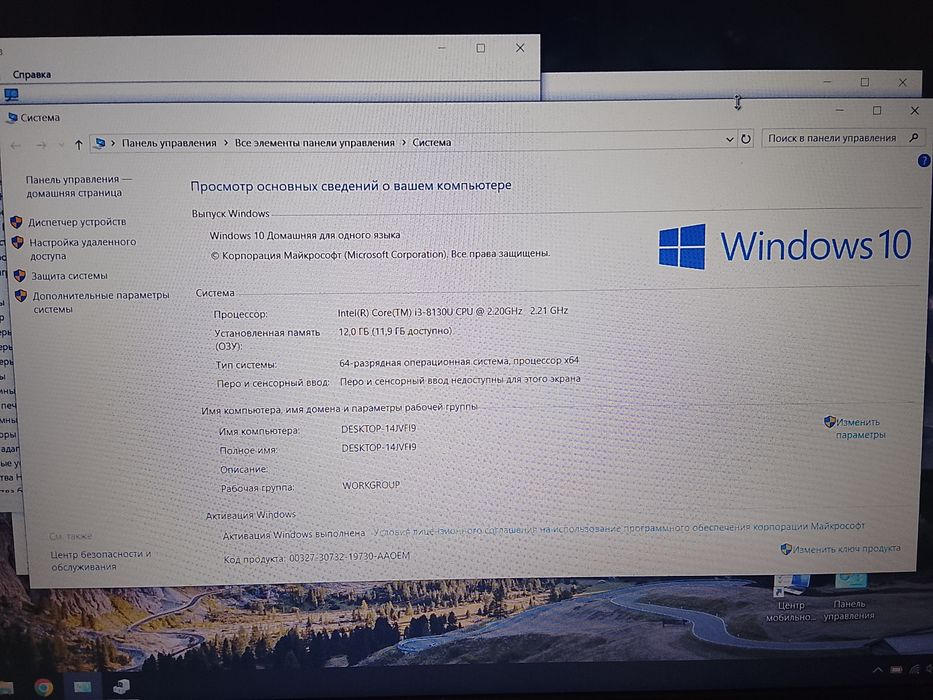Close the background window with Справка menu
The image size is (933, 700).
519,48
